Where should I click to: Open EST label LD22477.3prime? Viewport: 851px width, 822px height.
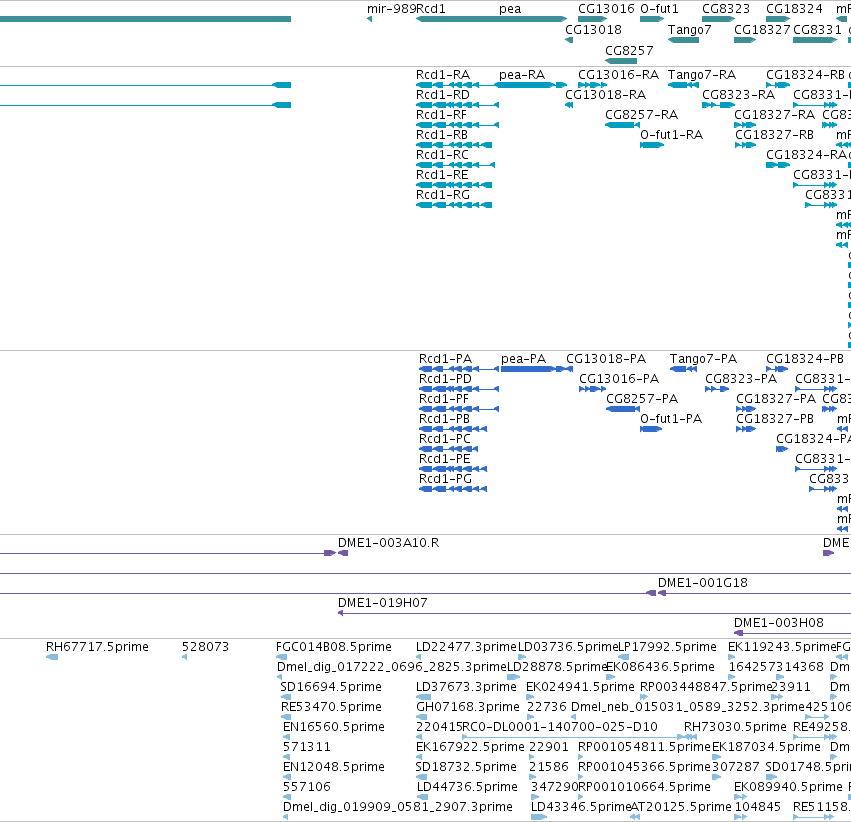(466, 647)
